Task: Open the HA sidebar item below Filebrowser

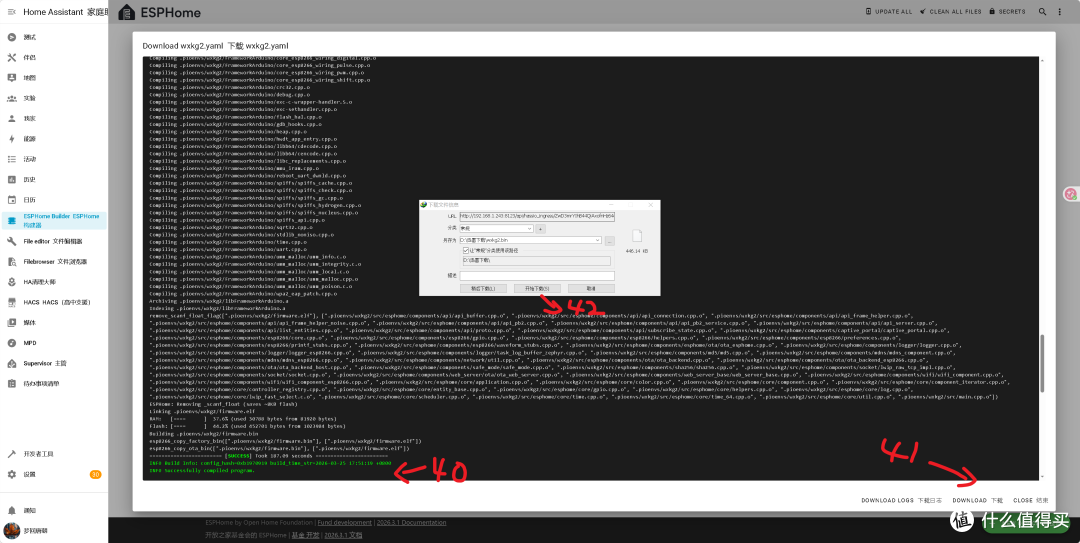Action: pyautogui.click(x=54, y=282)
